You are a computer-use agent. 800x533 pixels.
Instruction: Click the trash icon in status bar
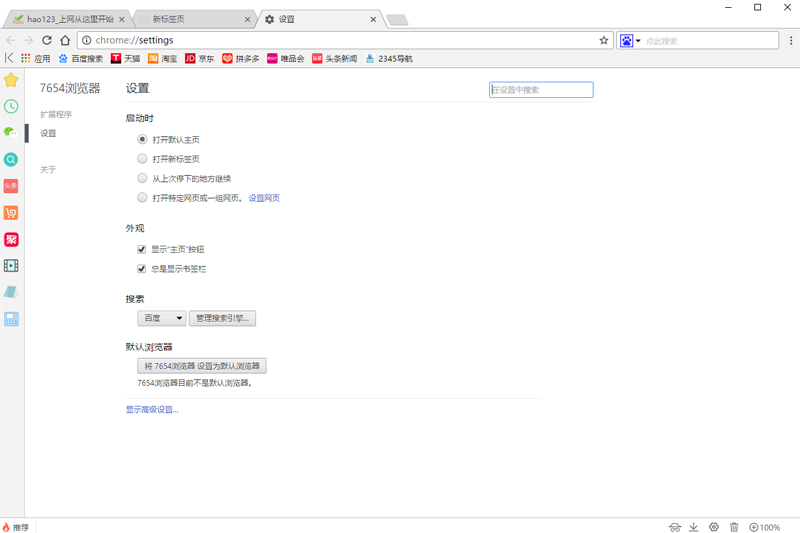(x=734, y=527)
